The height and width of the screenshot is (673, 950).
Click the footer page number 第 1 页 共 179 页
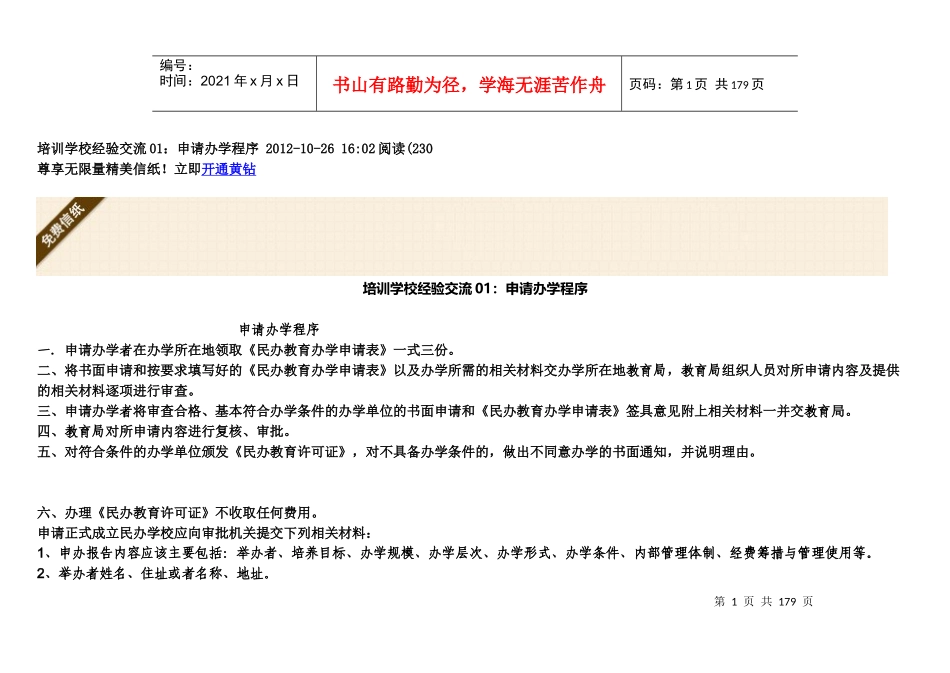[x=763, y=602]
